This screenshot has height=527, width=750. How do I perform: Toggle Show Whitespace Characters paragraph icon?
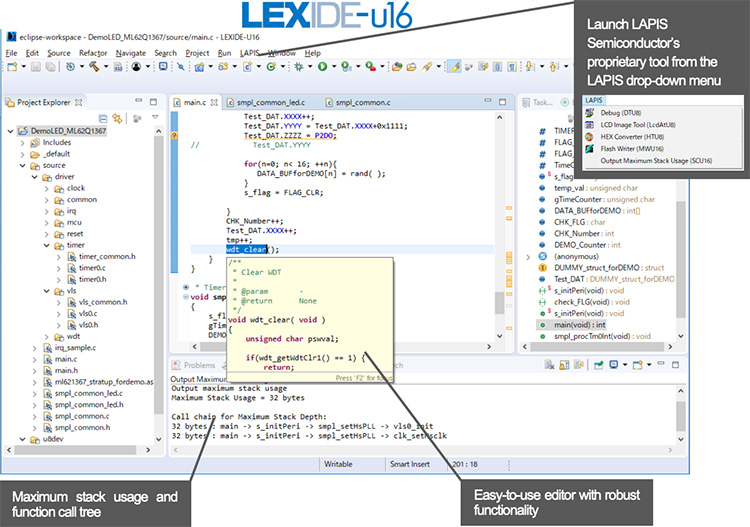point(511,67)
